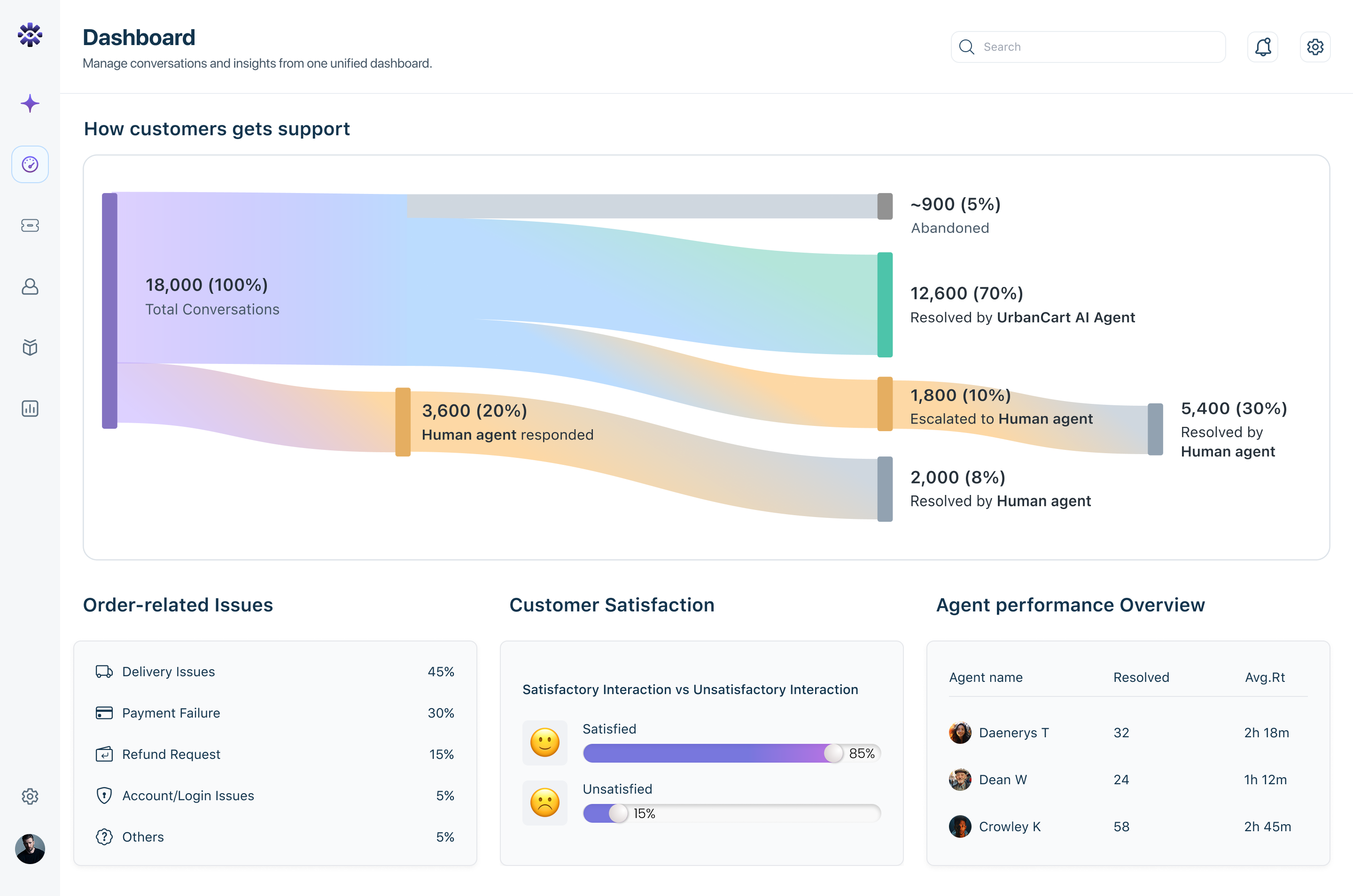
Task: Click inside the Search input field
Action: [1086, 46]
